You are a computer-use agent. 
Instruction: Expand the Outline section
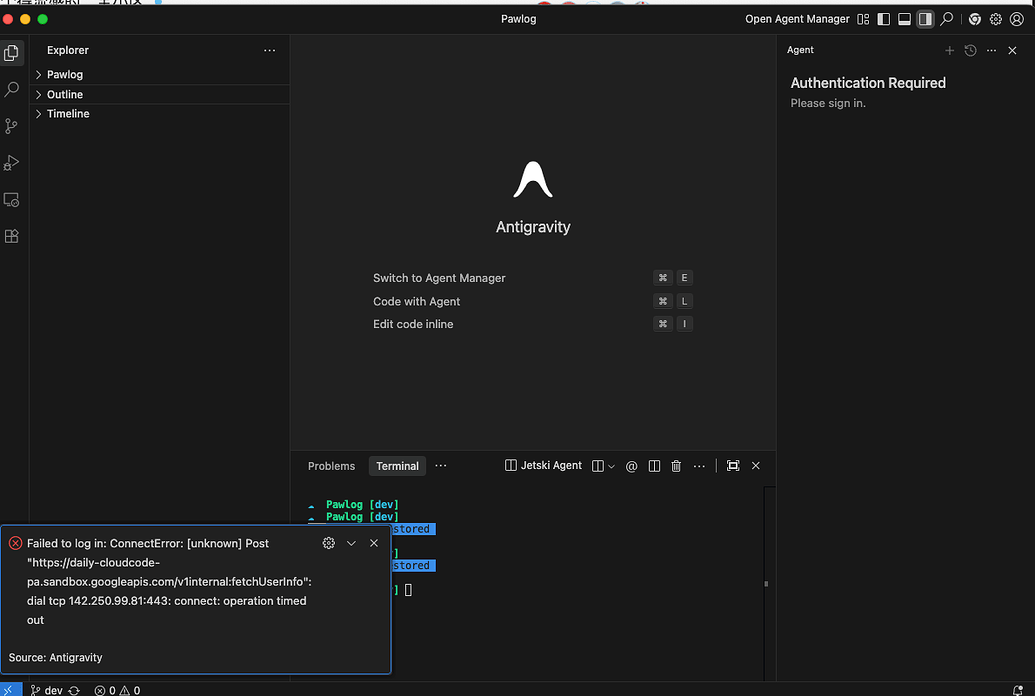point(160,94)
